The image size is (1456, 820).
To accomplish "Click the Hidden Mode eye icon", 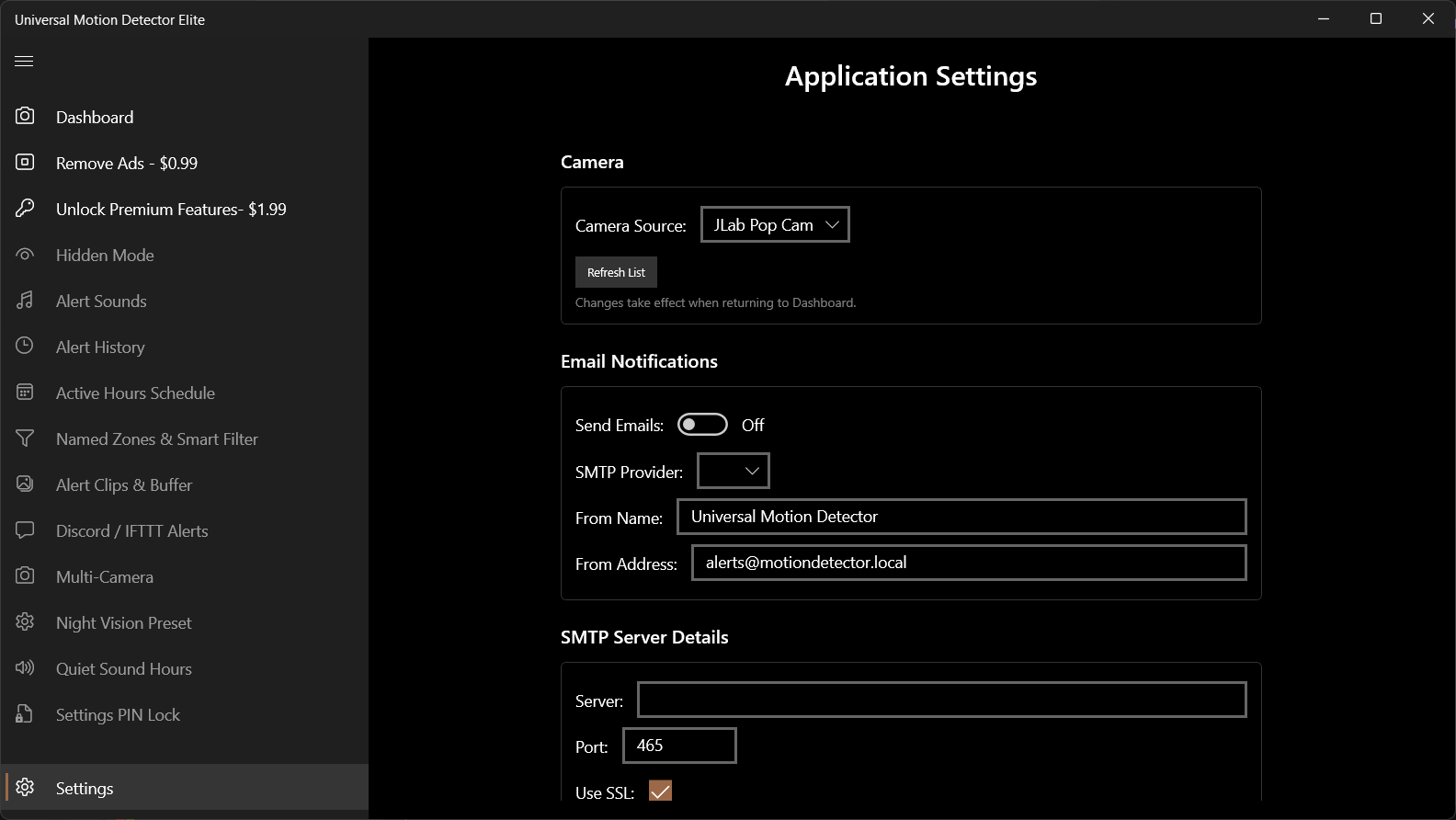I will click(x=25, y=254).
